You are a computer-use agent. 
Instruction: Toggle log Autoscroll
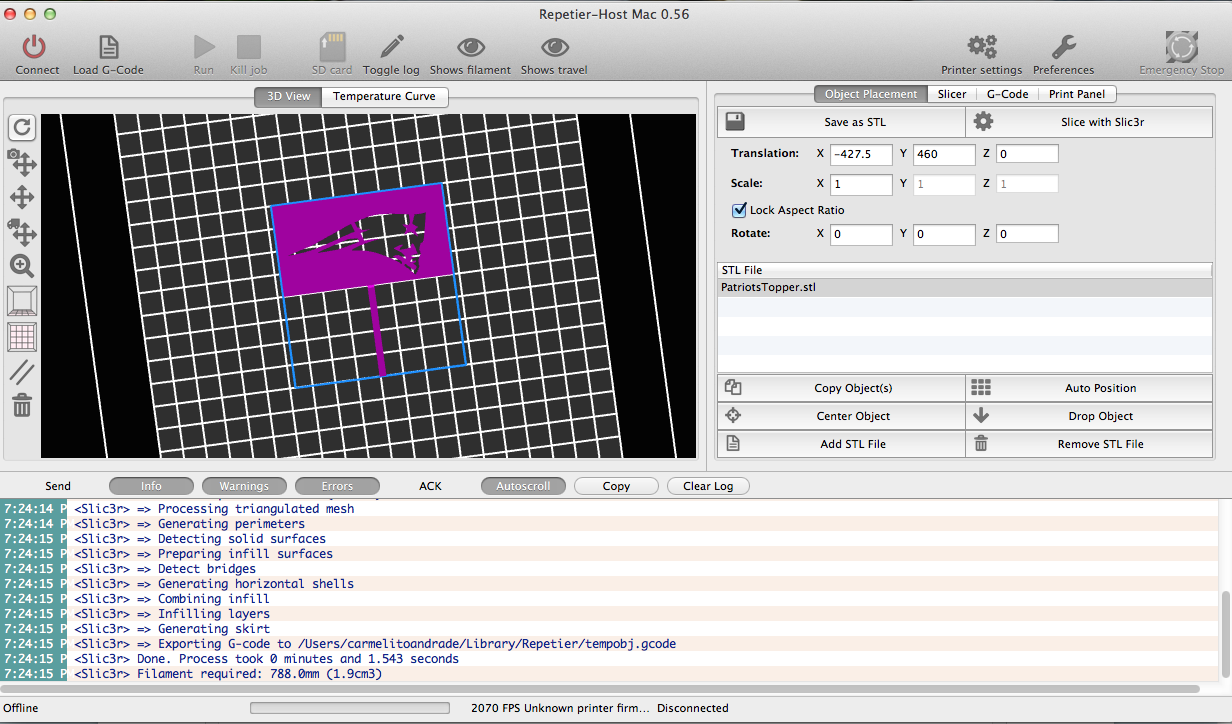click(523, 486)
